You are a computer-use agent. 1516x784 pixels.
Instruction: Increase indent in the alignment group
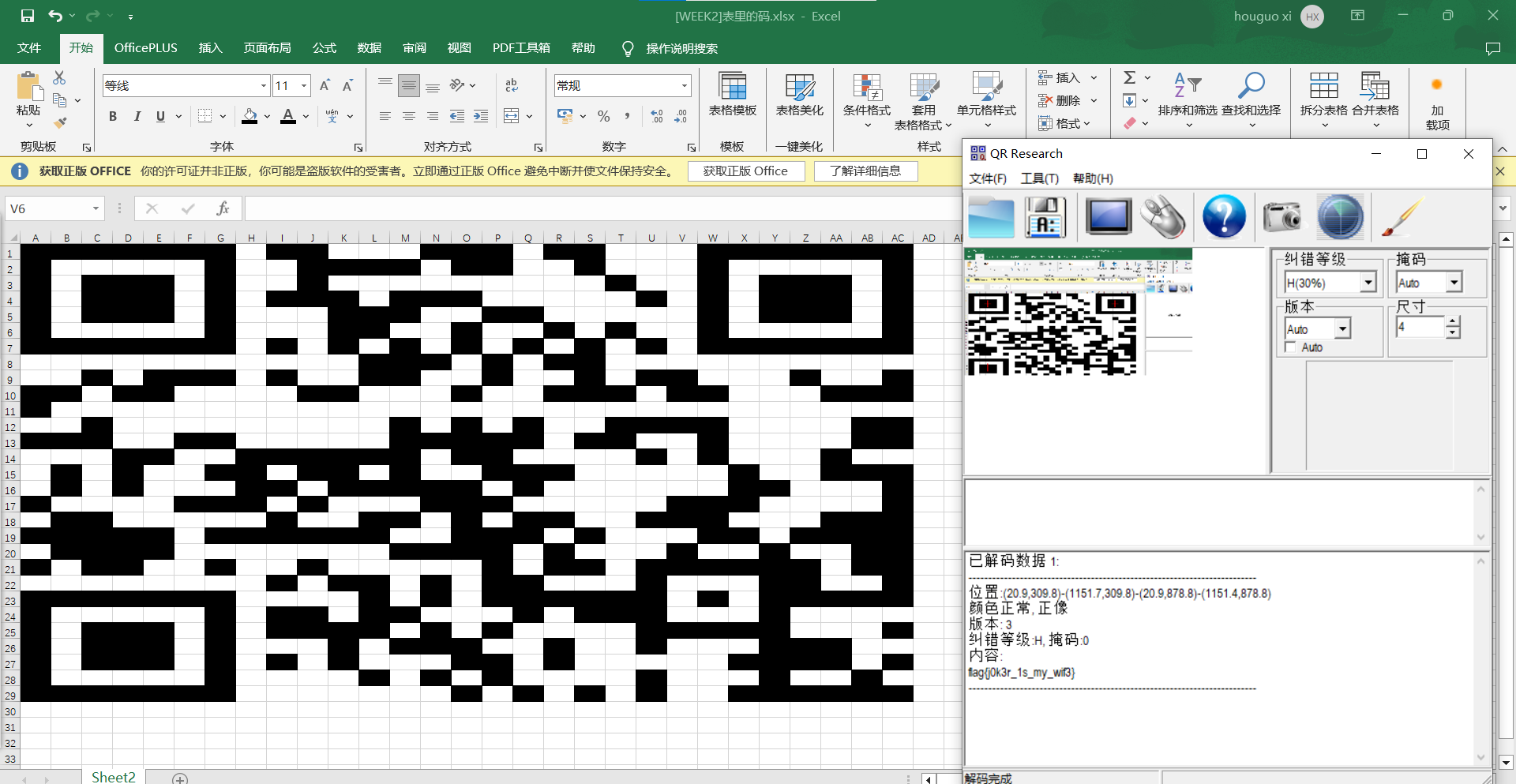coord(481,116)
